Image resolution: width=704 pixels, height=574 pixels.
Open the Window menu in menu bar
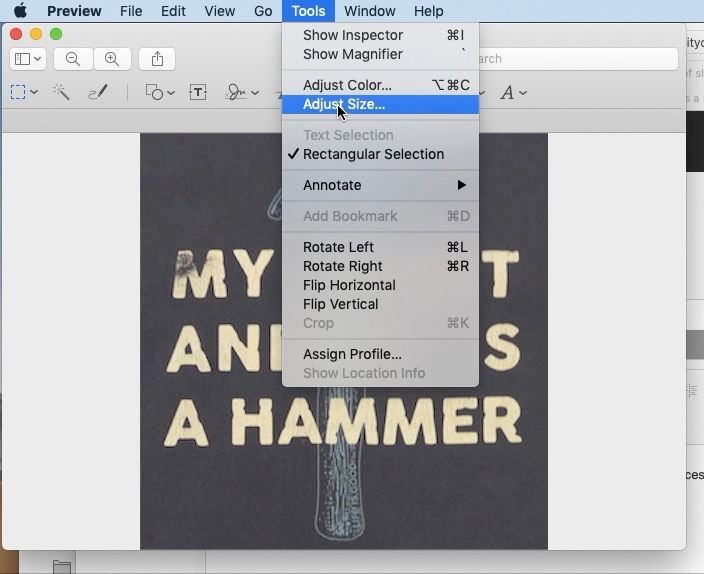(369, 11)
